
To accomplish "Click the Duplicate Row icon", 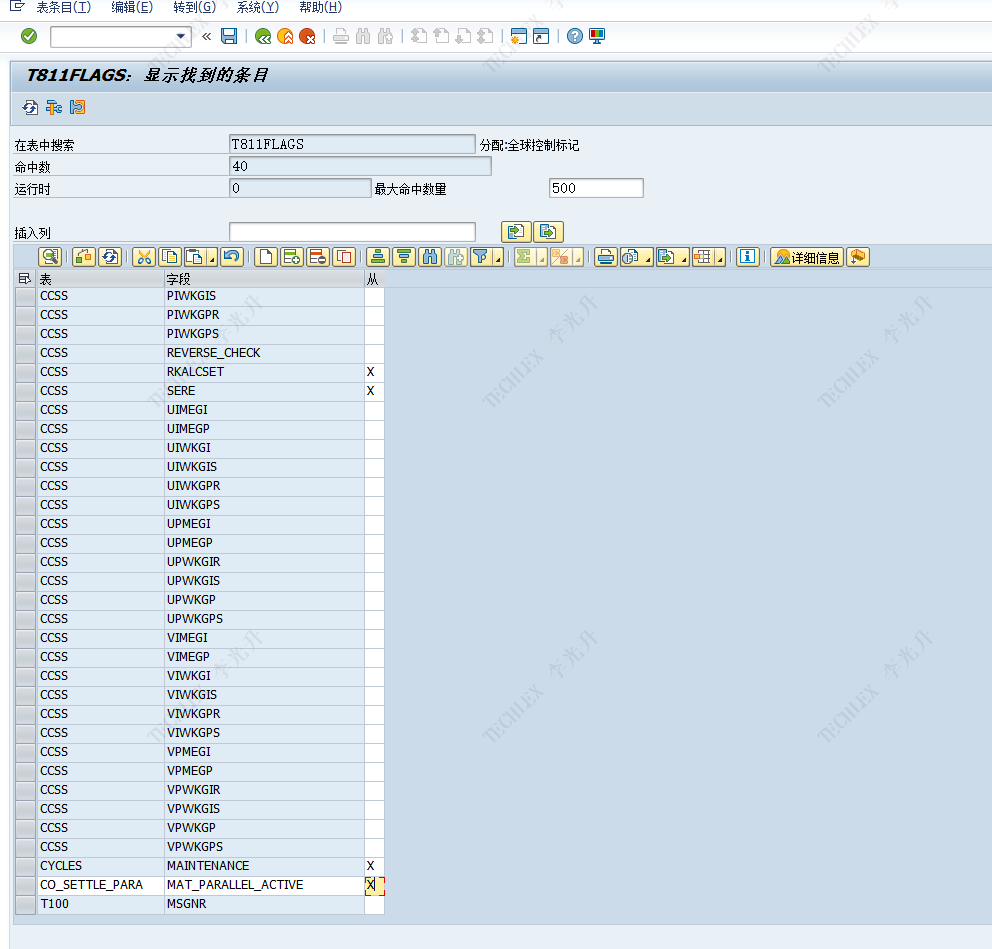I will [x=344, y=257].
